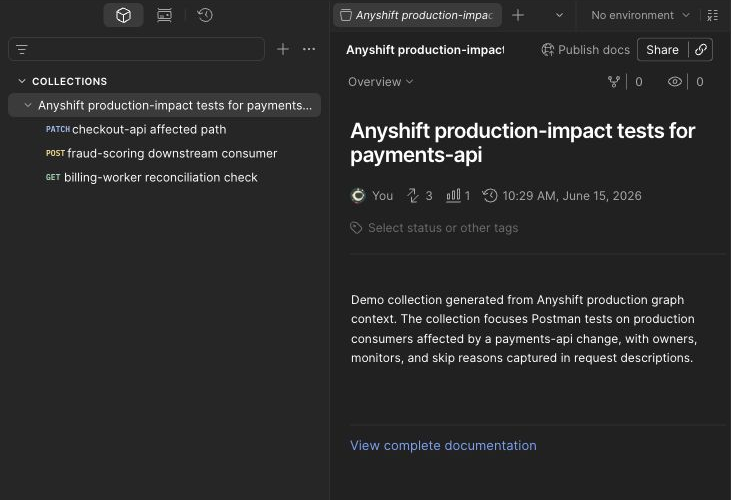Click the requests count icon showing 3
This screenshot has width=731, height=500.
[x=413, y=196]
